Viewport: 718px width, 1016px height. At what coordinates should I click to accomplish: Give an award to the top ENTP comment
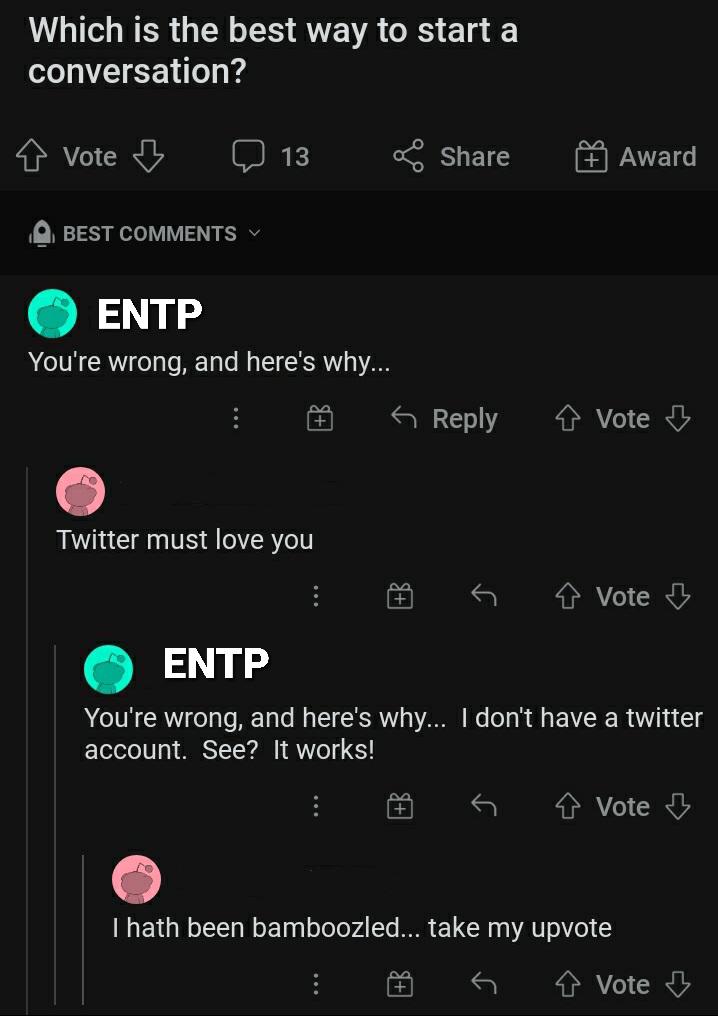point(319,419)
